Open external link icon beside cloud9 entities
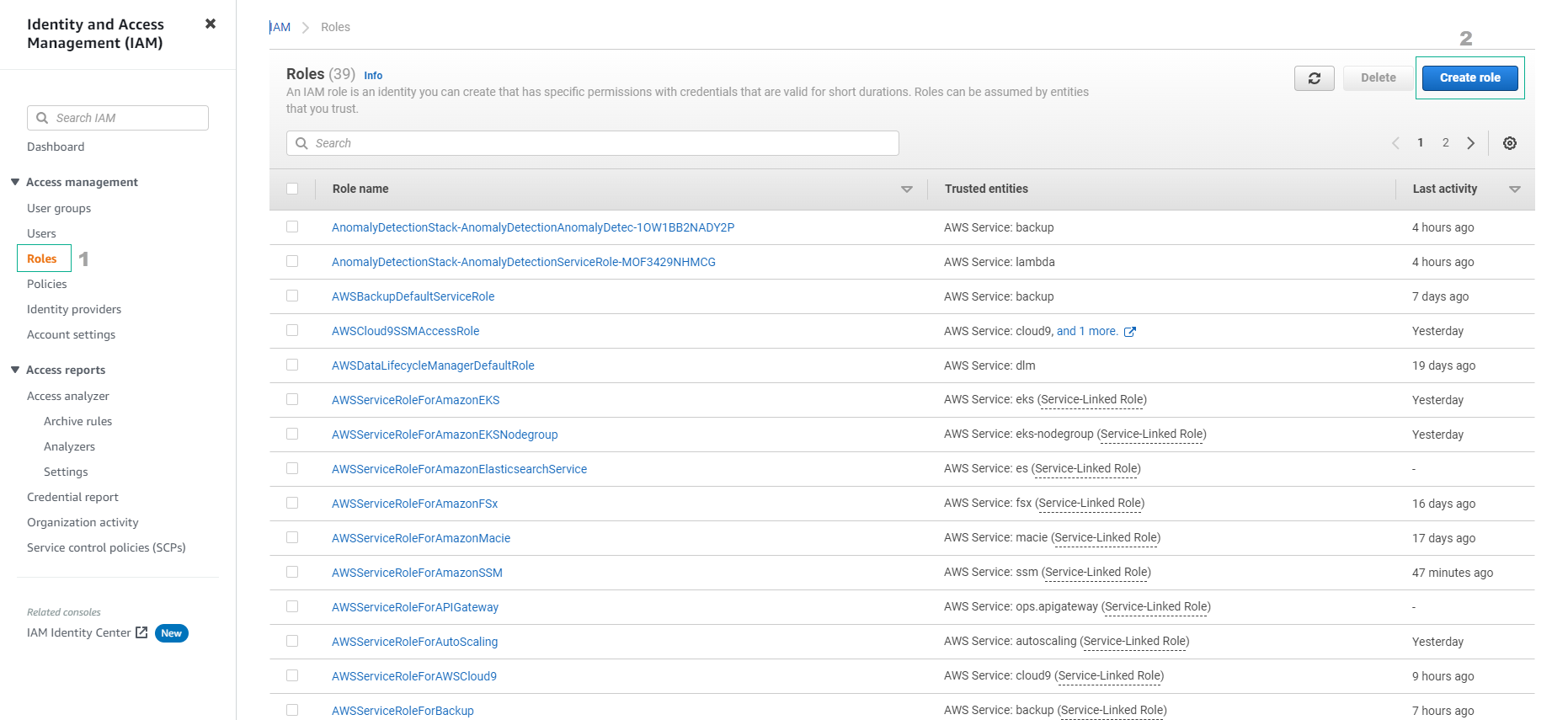This screenshot has width=1568, height=720. [1130, 332]
